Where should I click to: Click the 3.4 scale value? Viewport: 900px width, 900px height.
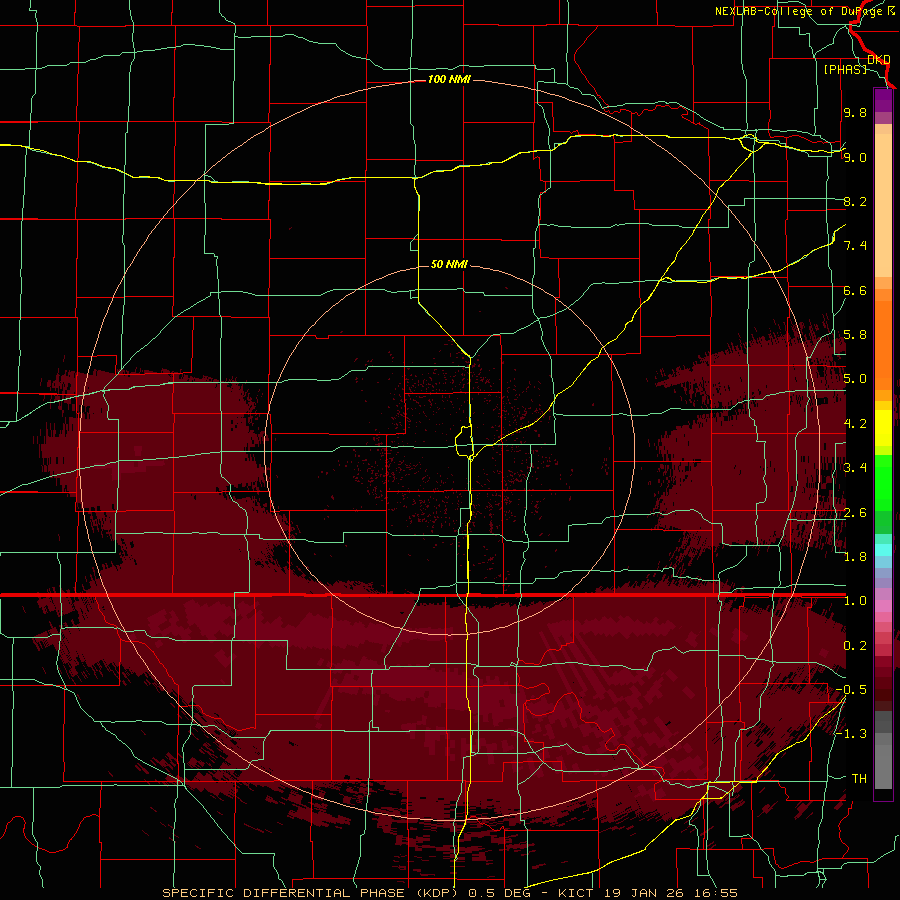(x=855, y=468)
